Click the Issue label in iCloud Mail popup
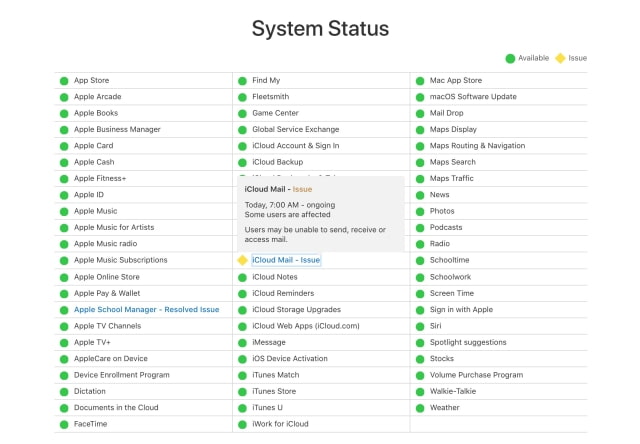 click(302, 189)
